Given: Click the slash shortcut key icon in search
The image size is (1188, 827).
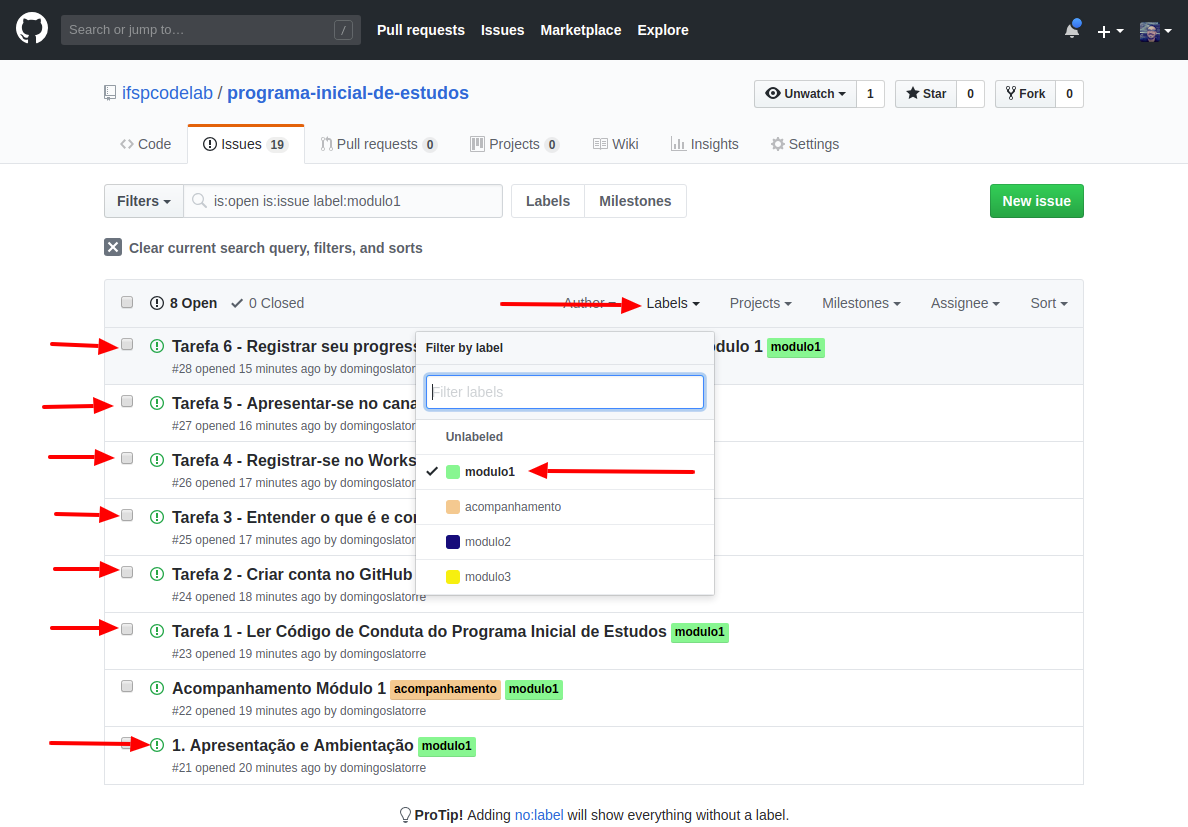Looking at the screenshot, I should point(343,30).
